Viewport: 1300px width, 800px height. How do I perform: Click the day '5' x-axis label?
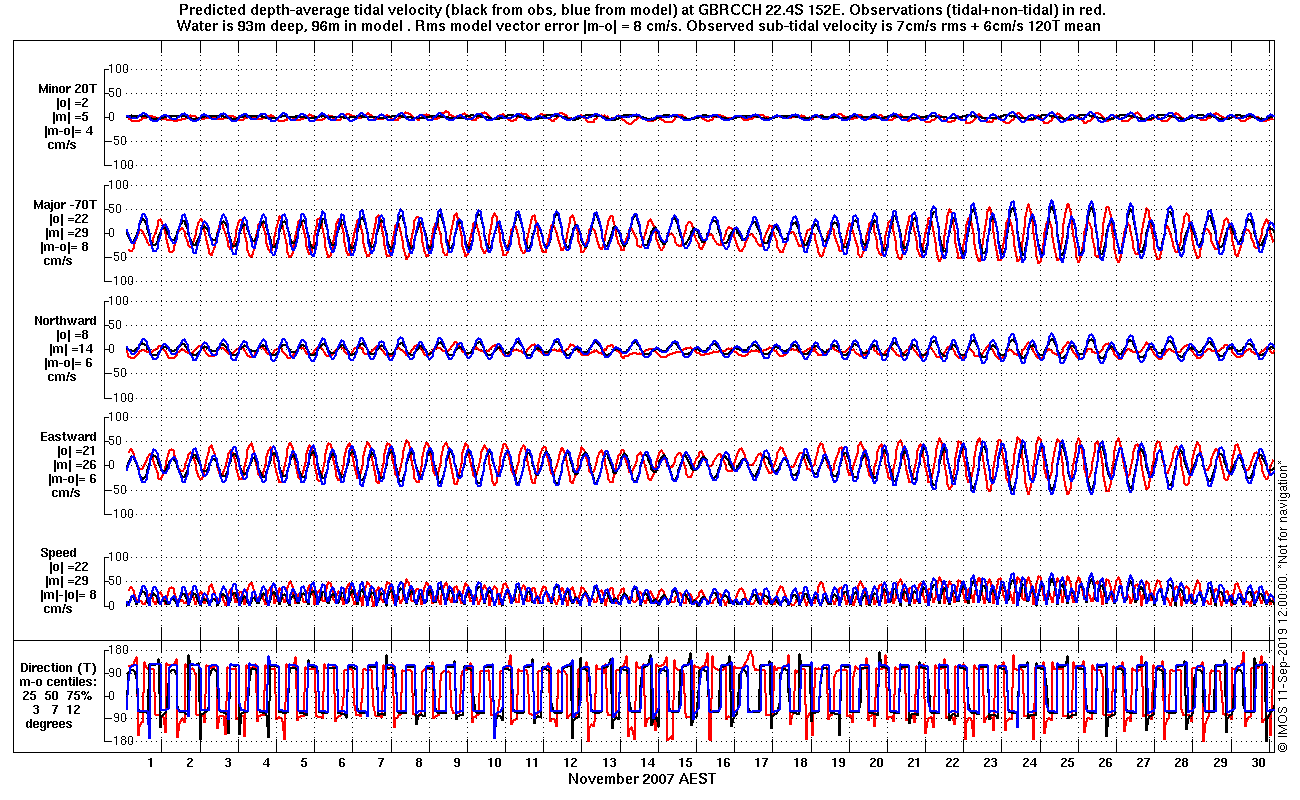(304, 762)
